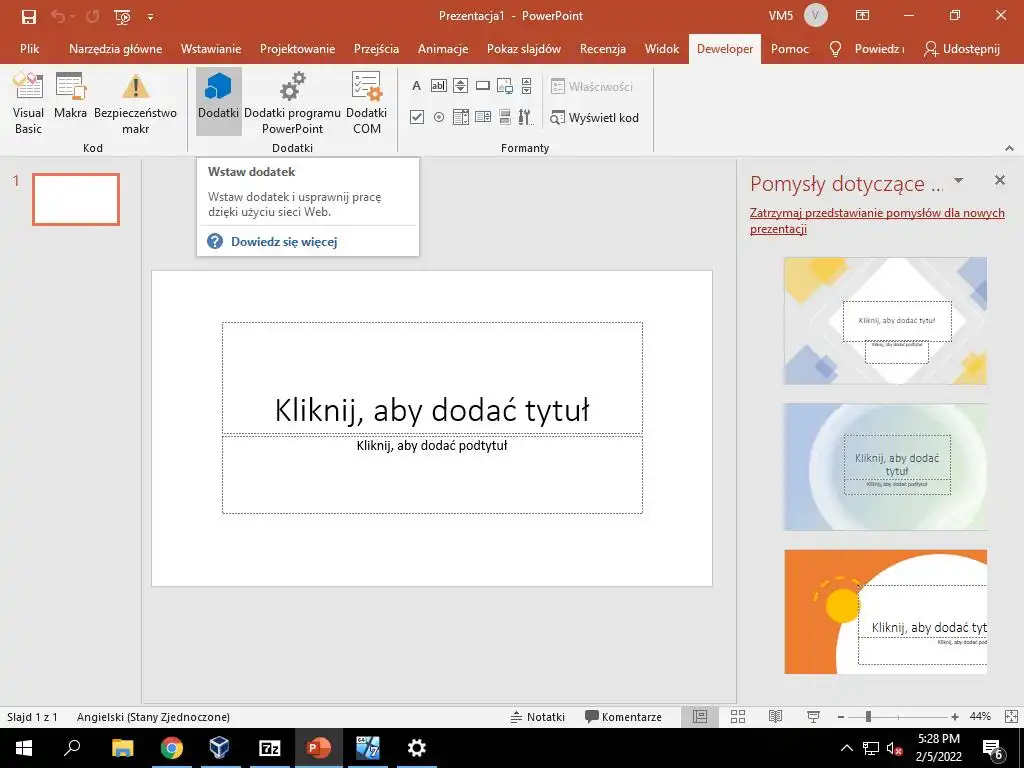This screenshot has height=768, width=1024.
Task: Switch to Animacje tab
Action: pos(443,48)
